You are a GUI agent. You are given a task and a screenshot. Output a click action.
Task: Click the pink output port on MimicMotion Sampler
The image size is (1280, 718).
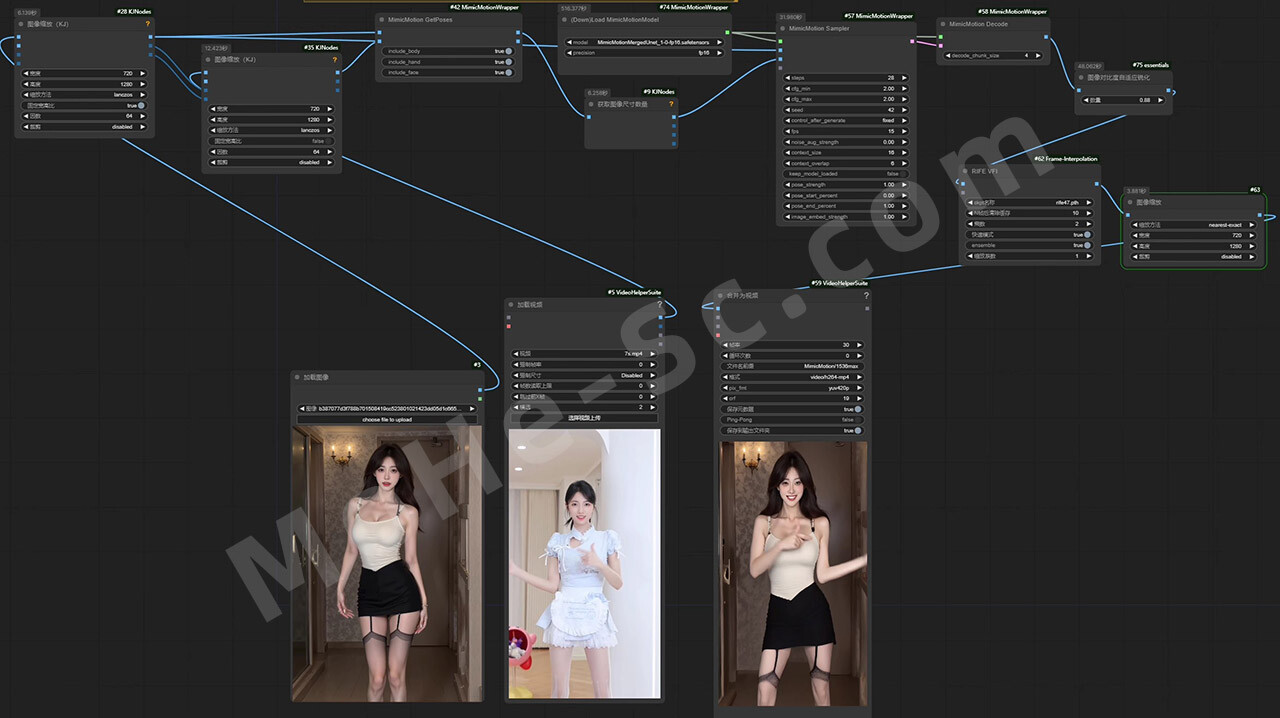pyautogui.click(x=911, y=41)
